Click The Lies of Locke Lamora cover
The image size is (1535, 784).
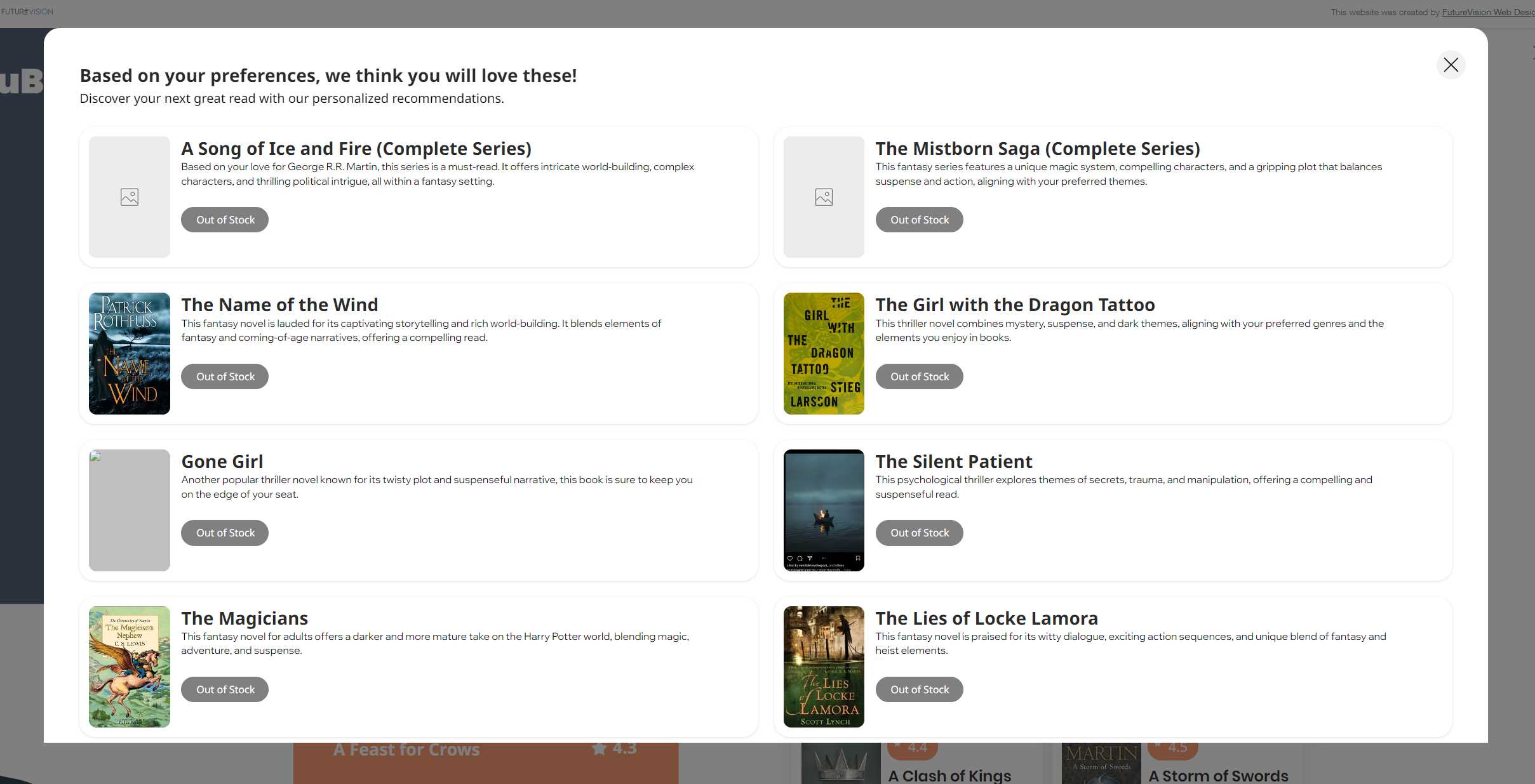(824, 667)
